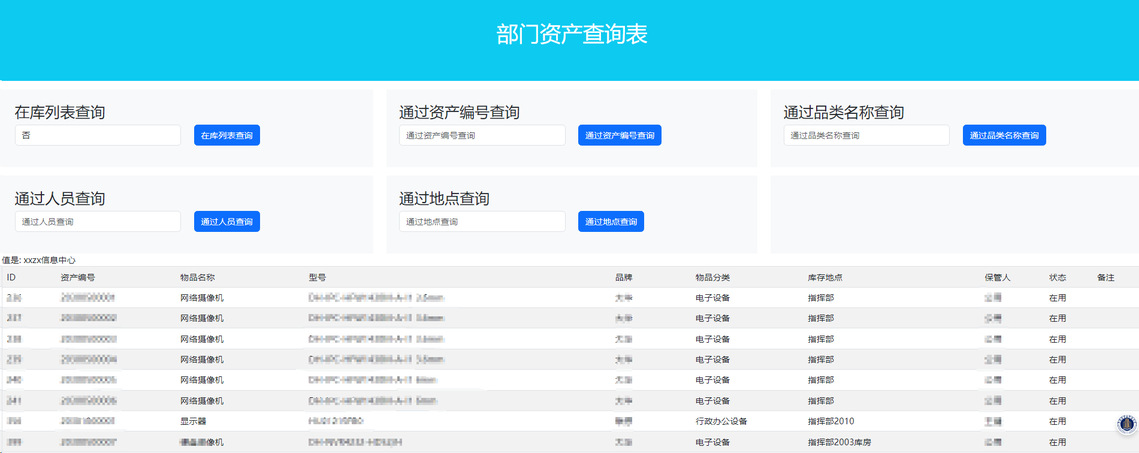The height and width of the screenshot is (453, 1139).
Task: Focus the 在库列表查询 input containing 否
Action: pyautogui.click(x=98, y=135)
